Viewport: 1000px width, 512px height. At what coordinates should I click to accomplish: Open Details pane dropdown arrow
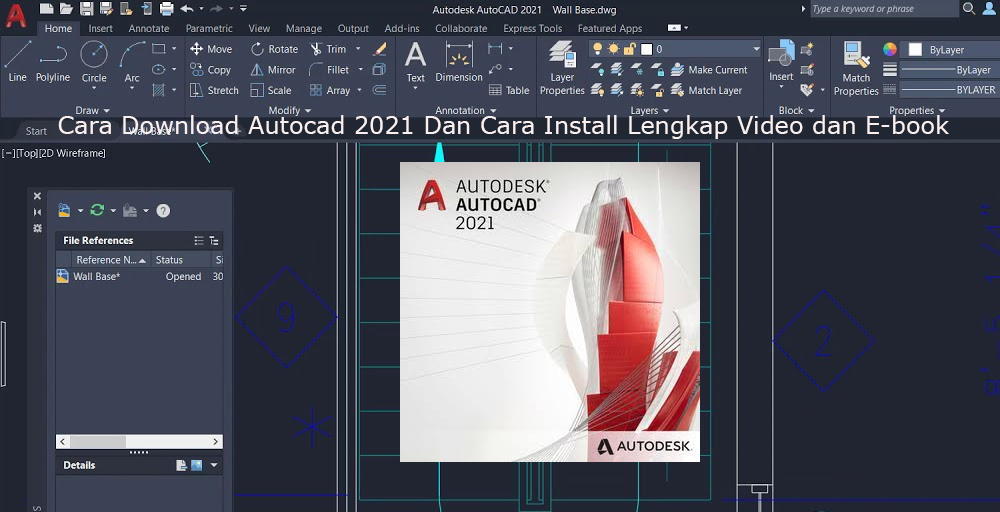coord(214,465)
